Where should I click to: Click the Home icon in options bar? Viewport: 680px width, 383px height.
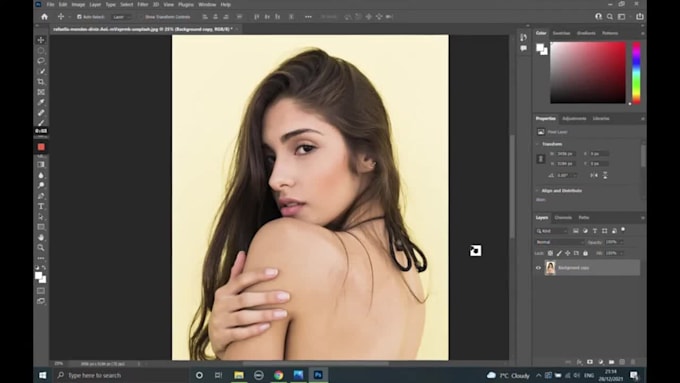pyautogui.click(x=44, y=16)
